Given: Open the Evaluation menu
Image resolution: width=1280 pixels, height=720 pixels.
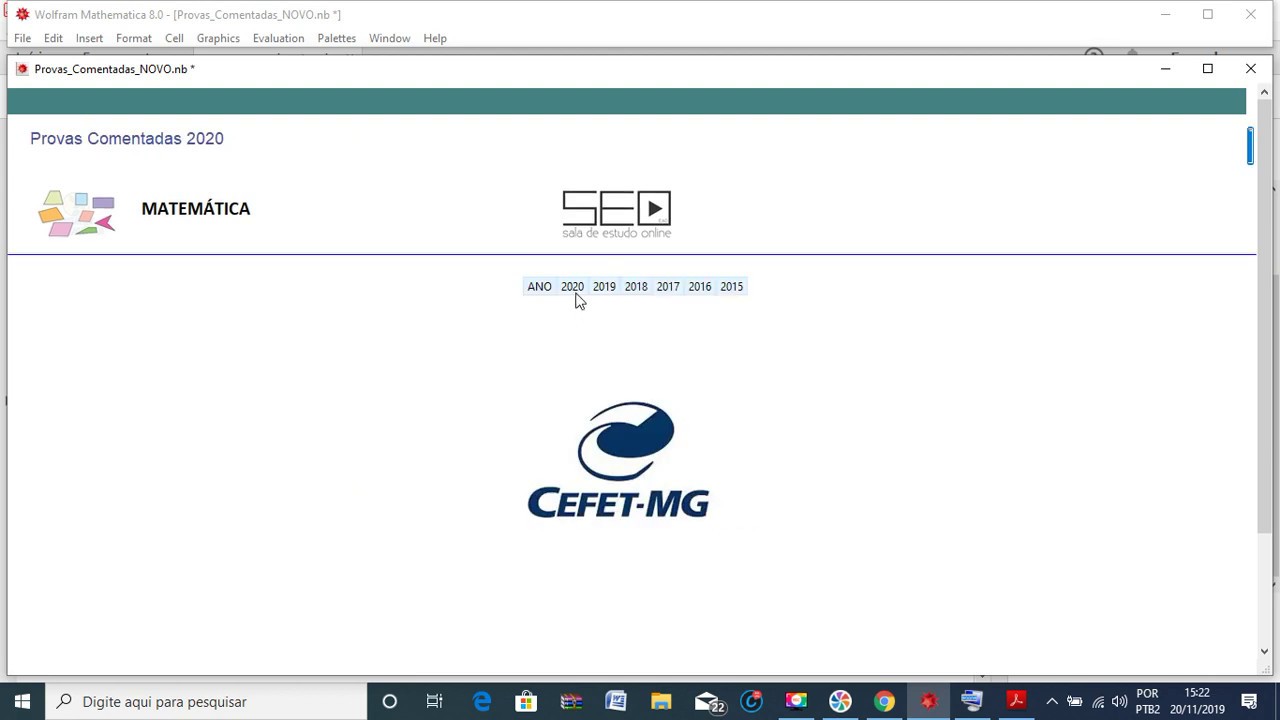Looking at the screenshot, I should [278, 38].
